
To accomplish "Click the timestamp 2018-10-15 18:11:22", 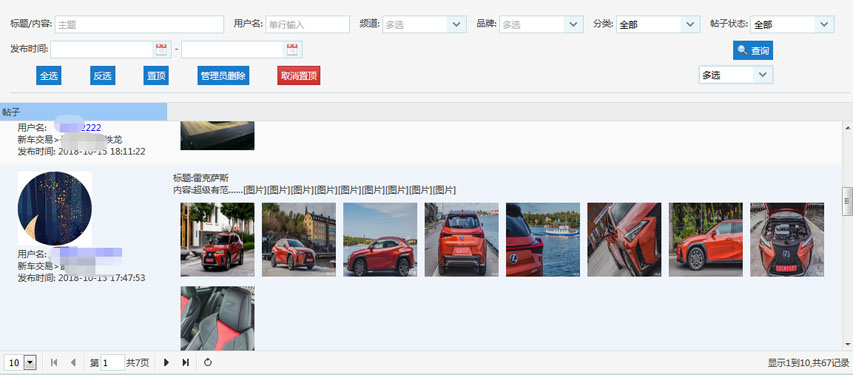I will click(x=102, y=151).
